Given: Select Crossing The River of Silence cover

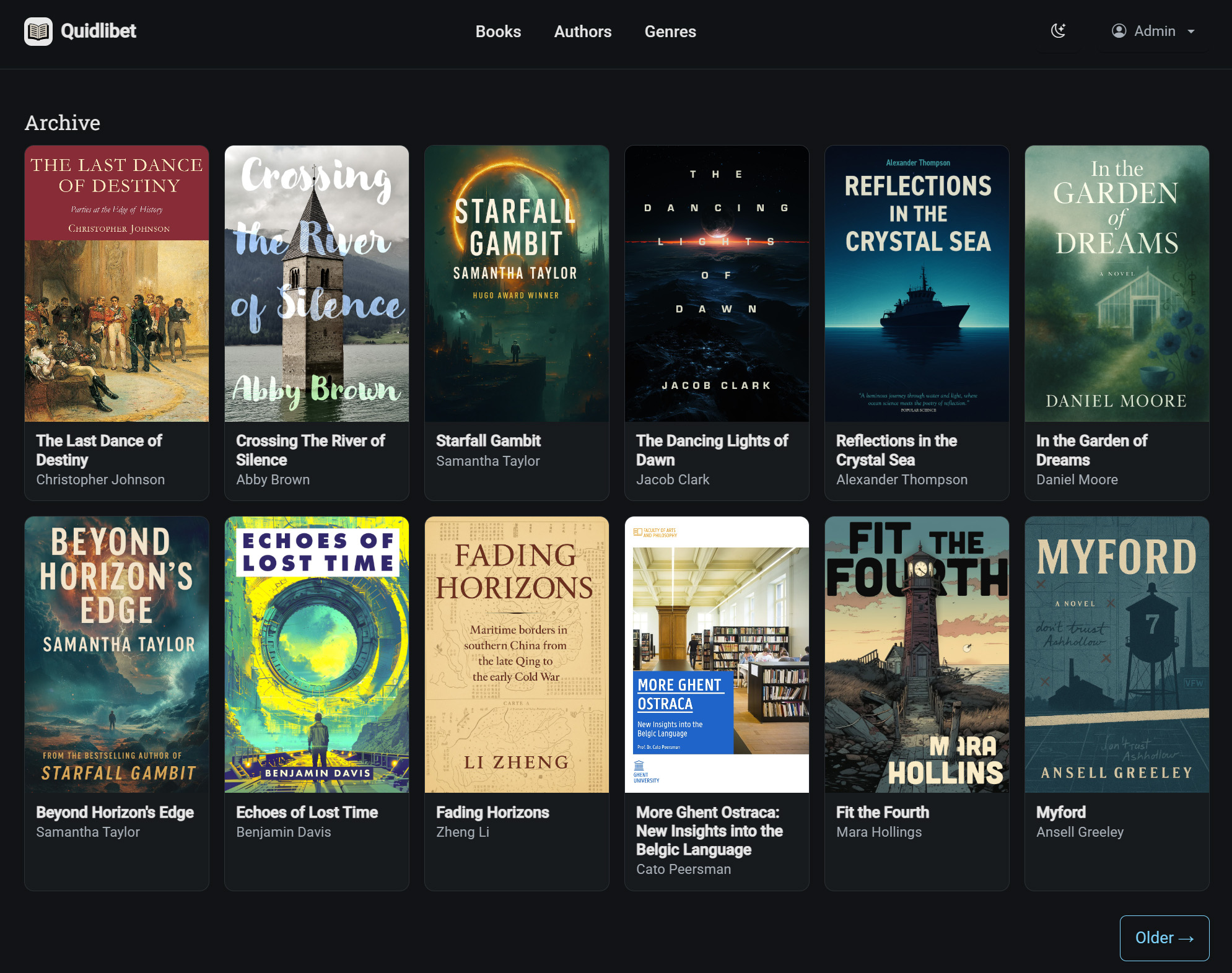Looking at the screenshot, I should (x=317, y=284).
